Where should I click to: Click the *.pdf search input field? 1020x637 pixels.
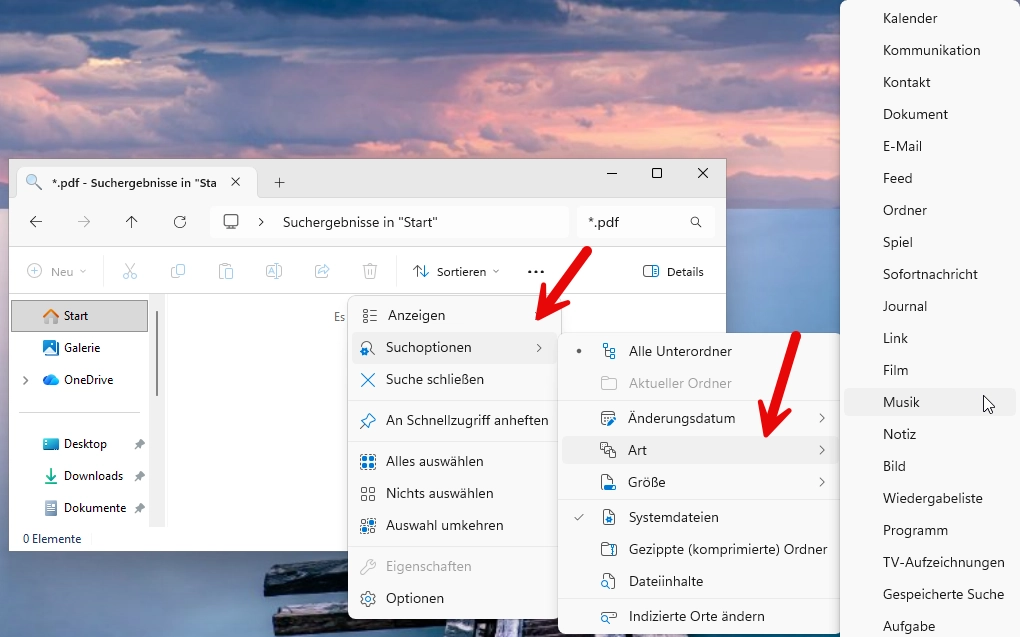pyautogui.click(x=630, y=222)
